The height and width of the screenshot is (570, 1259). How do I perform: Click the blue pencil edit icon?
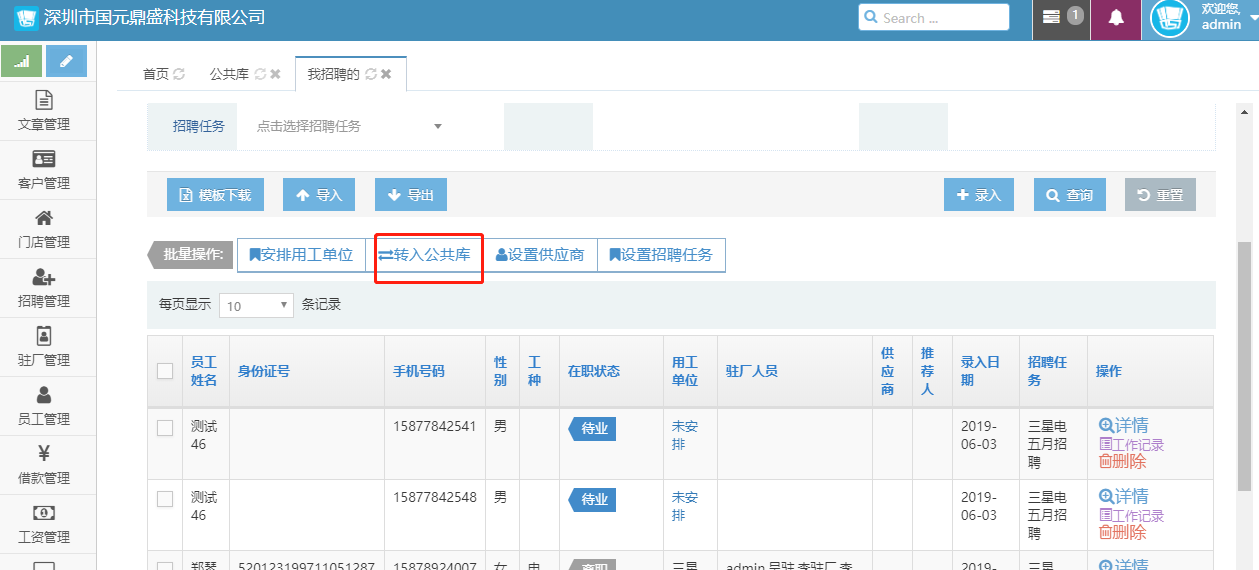66,61
